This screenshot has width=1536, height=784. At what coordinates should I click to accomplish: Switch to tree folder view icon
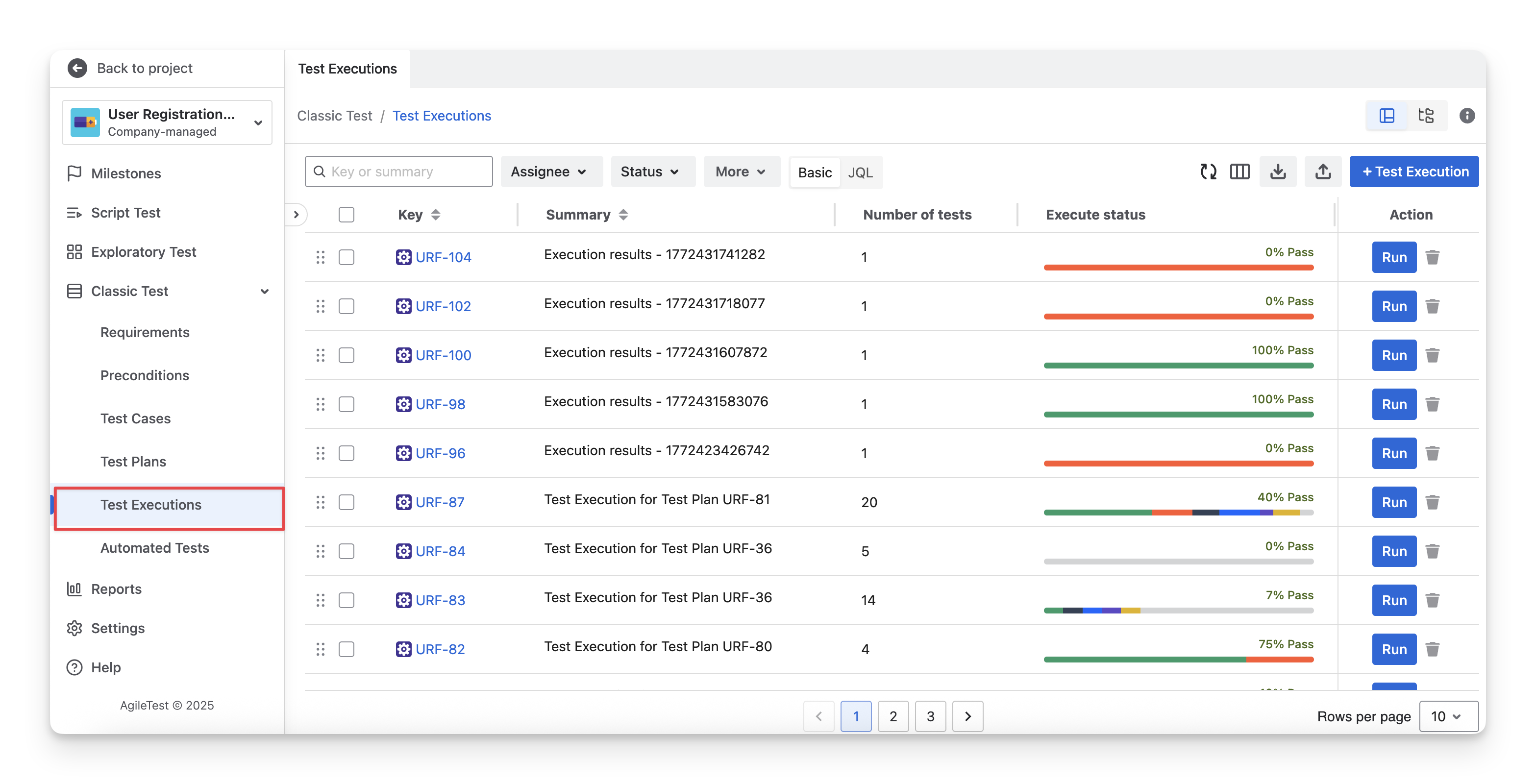pyautogui.click(x=1426, y=116)
